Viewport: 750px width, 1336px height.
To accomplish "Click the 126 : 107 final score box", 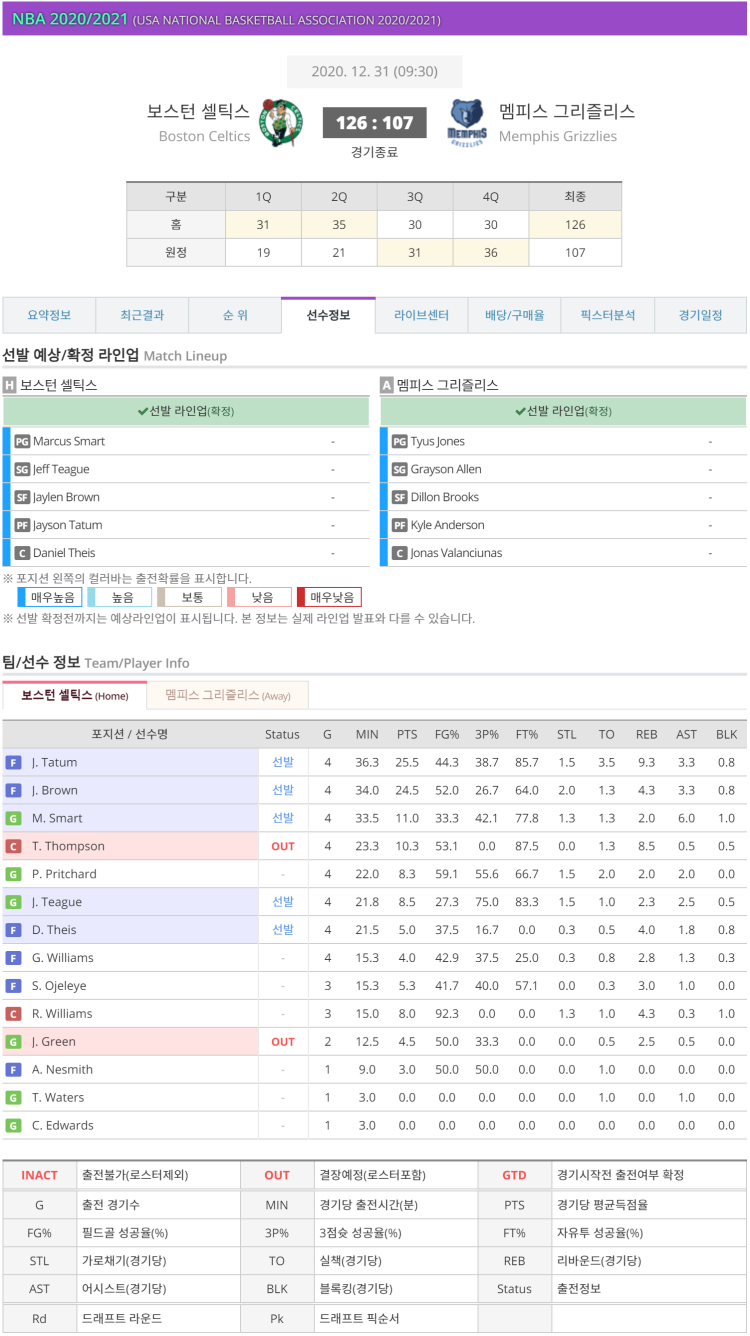I will coord(375,123).
